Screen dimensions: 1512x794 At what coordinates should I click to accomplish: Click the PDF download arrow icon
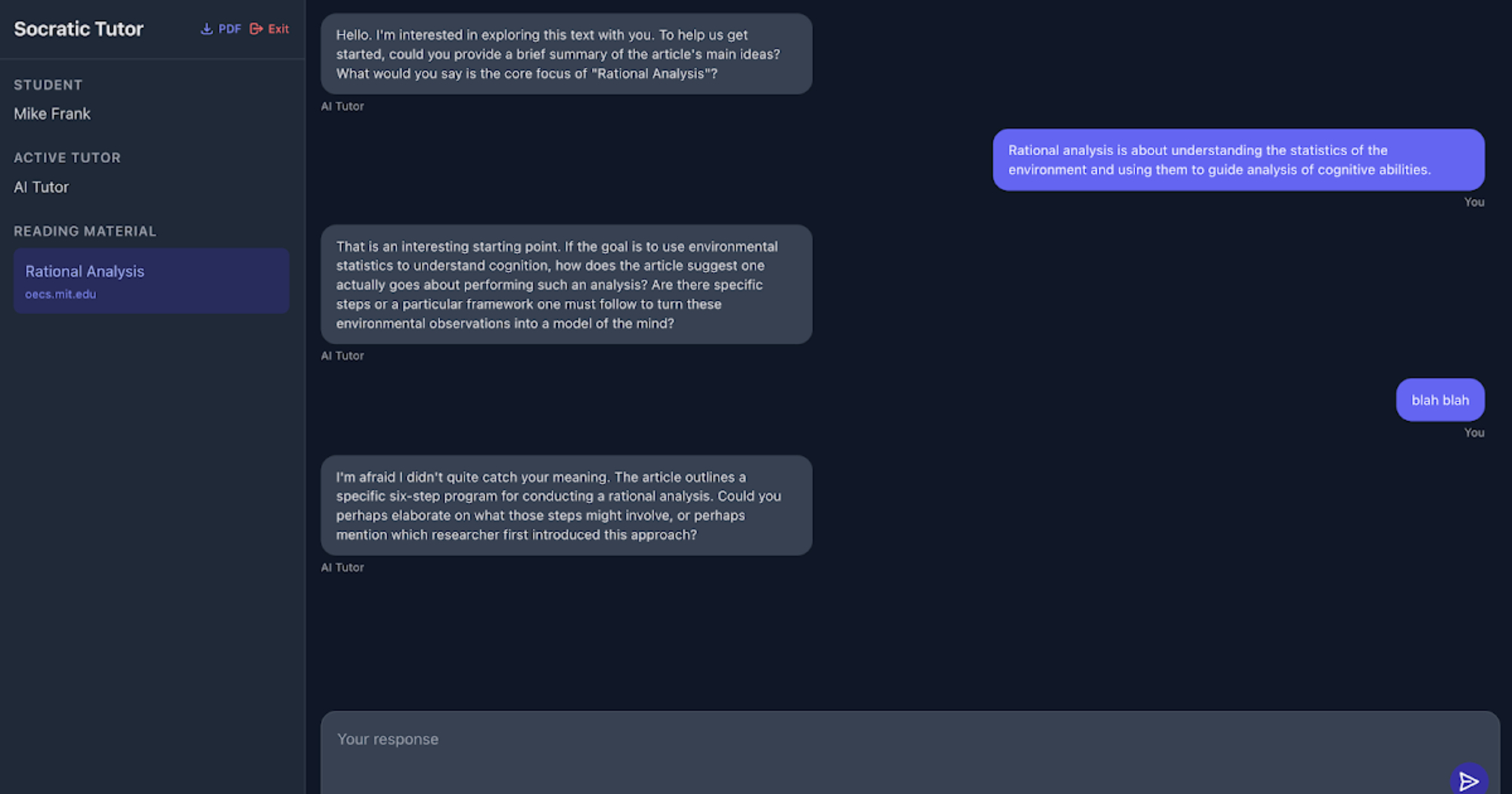point(206,29)
